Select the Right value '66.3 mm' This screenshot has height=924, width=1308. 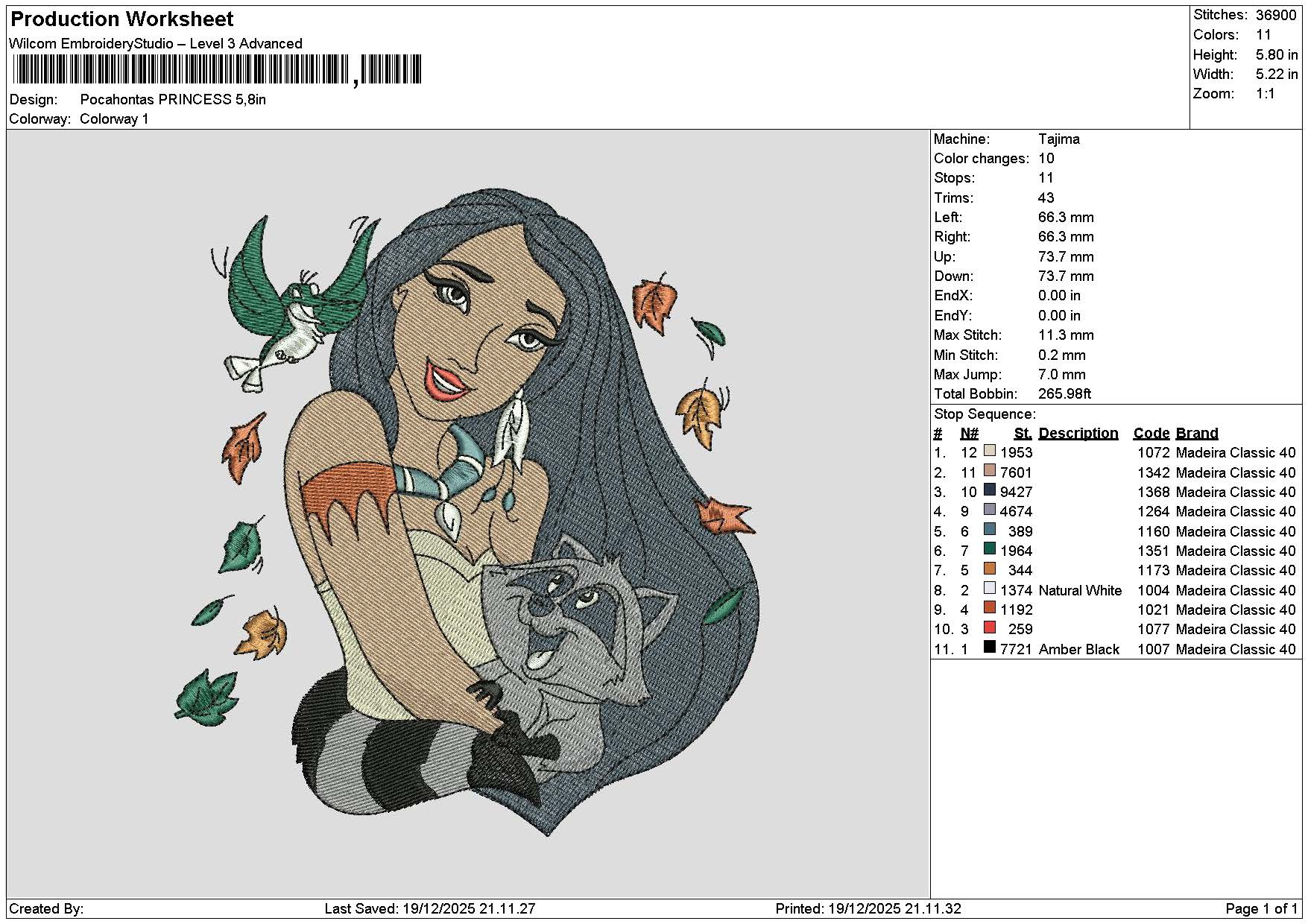pos(1066,237)
